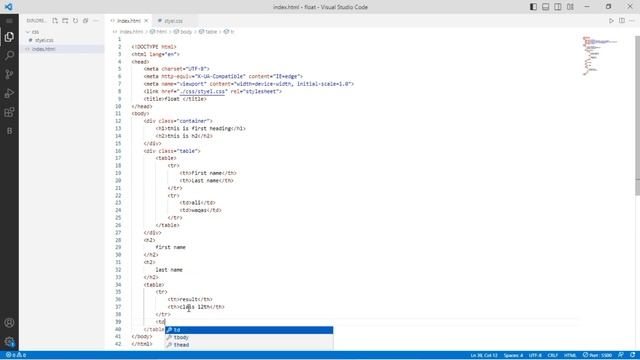Open editor more actions ellipsis

632,20
